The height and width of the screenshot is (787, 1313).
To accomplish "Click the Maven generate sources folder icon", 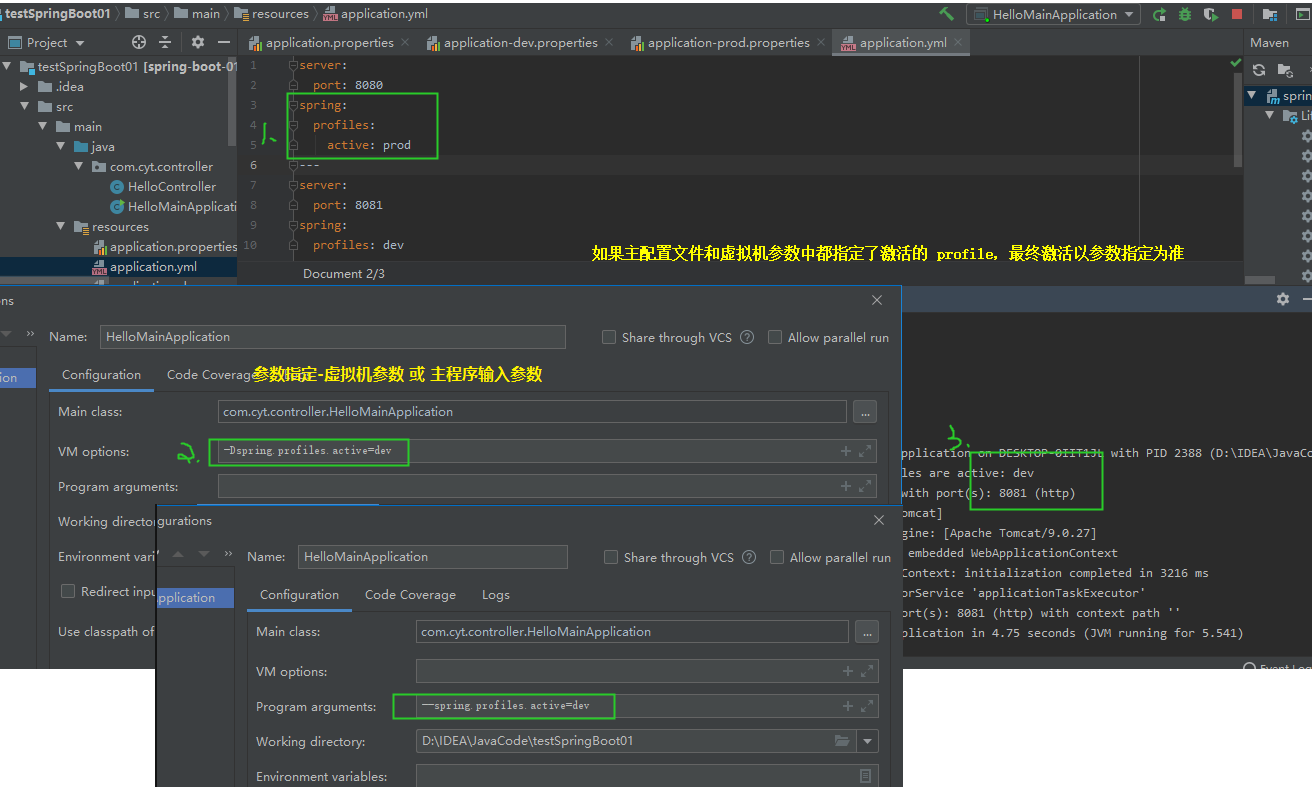I will pyautogui.click(x=1285, y=70).
